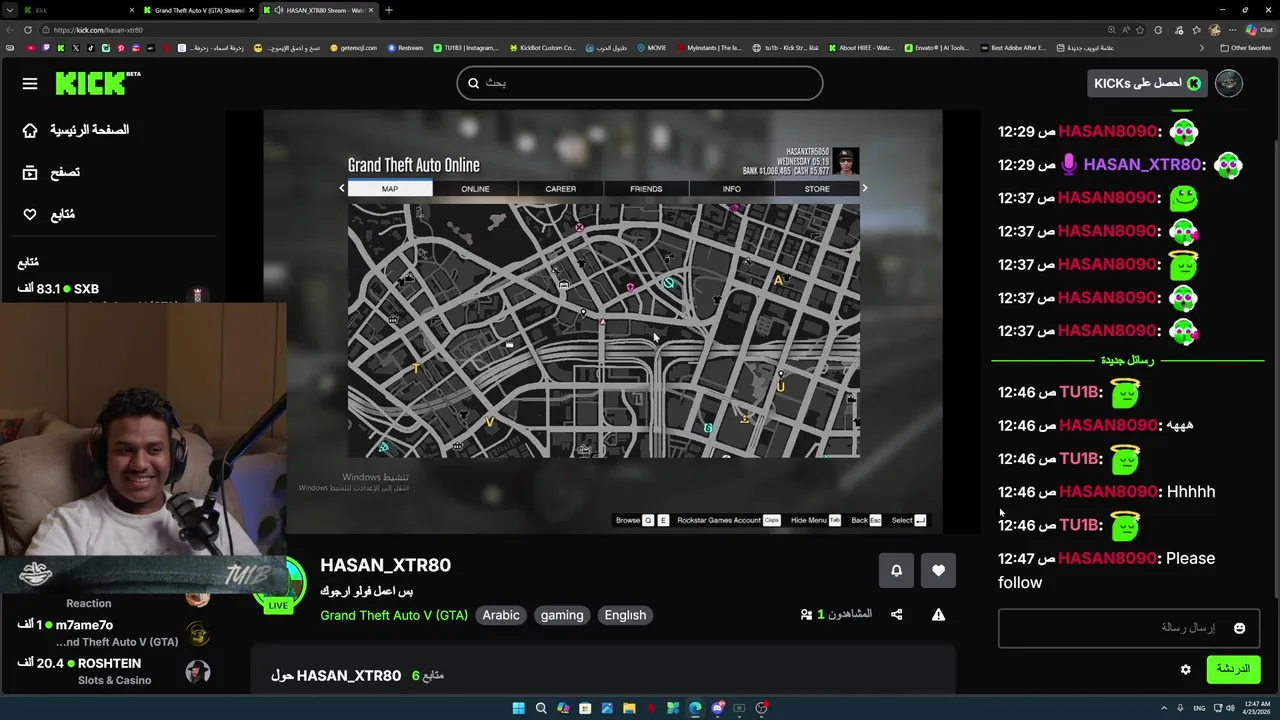Switch to the CAREER tab in GTA menu

[x=560, y=188]
